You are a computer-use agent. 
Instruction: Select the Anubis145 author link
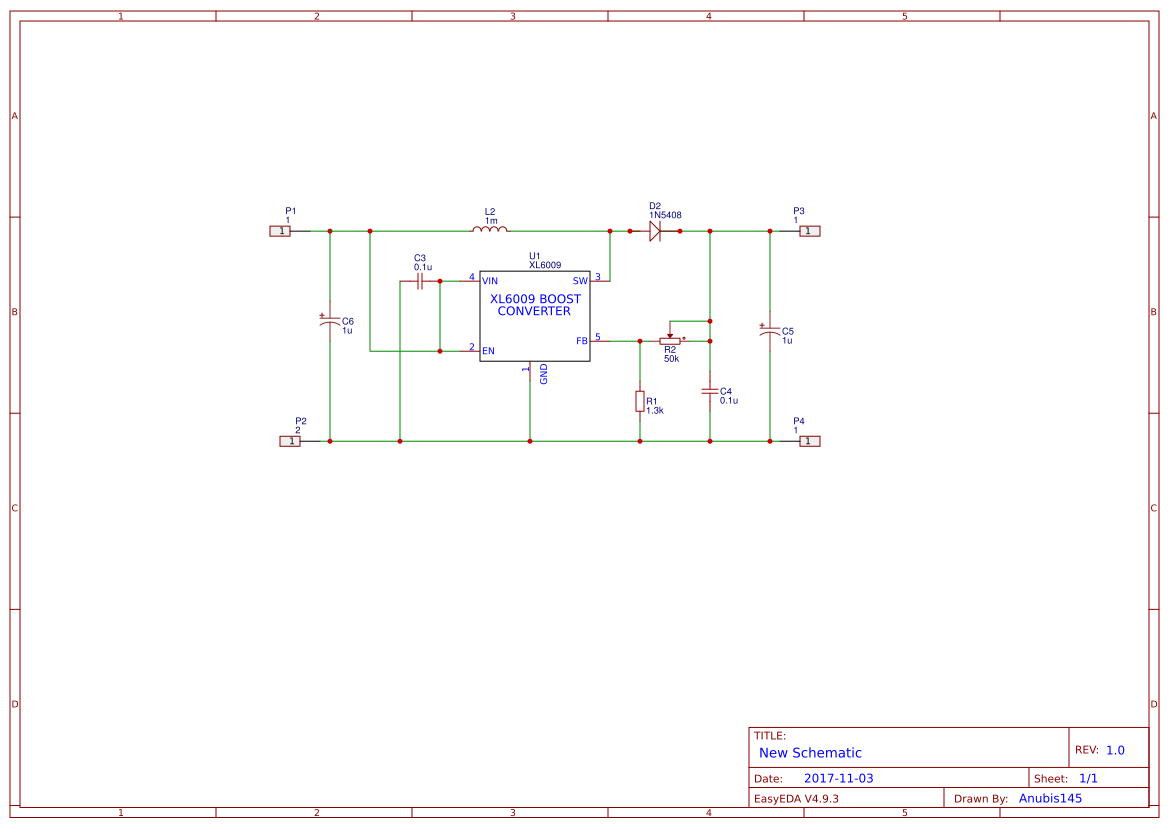(1051, 797)
